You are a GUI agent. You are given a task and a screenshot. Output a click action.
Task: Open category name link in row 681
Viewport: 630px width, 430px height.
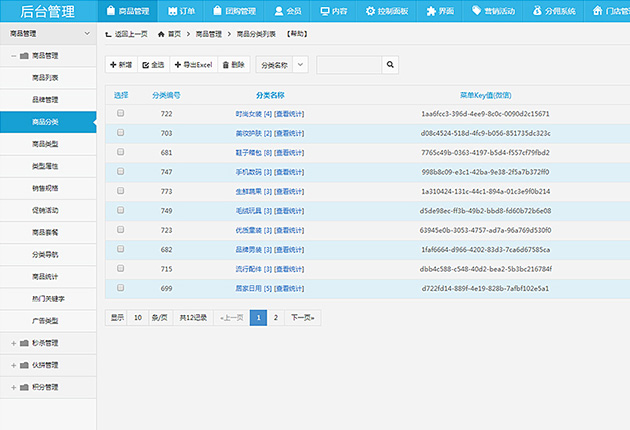[248, 153]
